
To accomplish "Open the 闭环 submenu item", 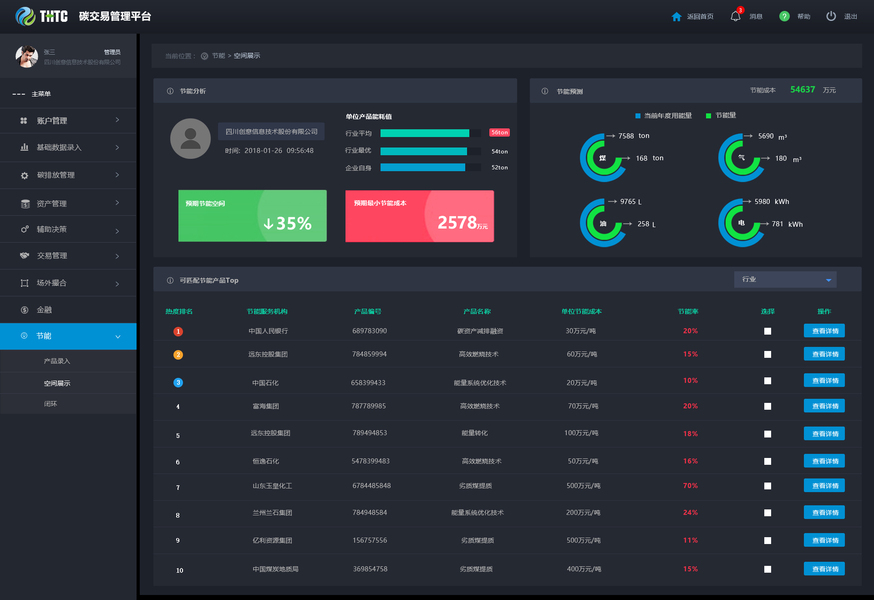I will (x=68, y=404).
